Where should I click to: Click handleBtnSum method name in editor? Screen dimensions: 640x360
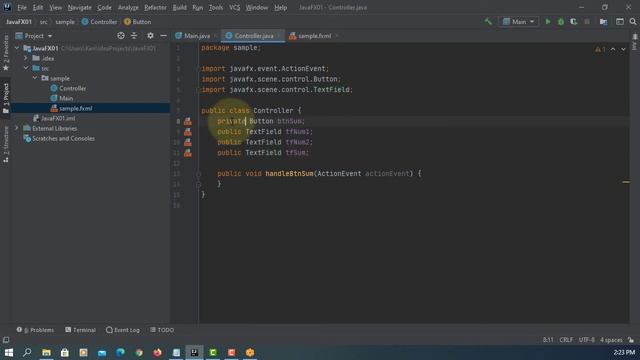point(289,174)
